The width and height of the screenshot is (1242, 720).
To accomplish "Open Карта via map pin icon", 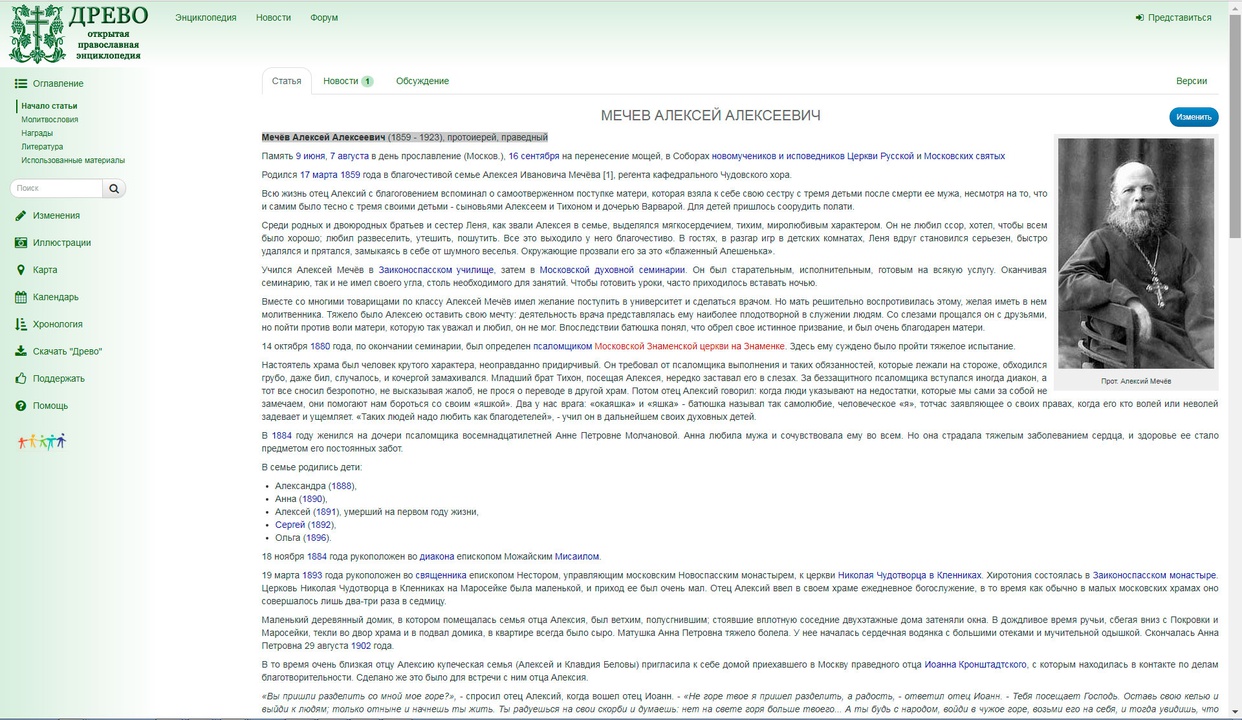I will pos(21,270).
